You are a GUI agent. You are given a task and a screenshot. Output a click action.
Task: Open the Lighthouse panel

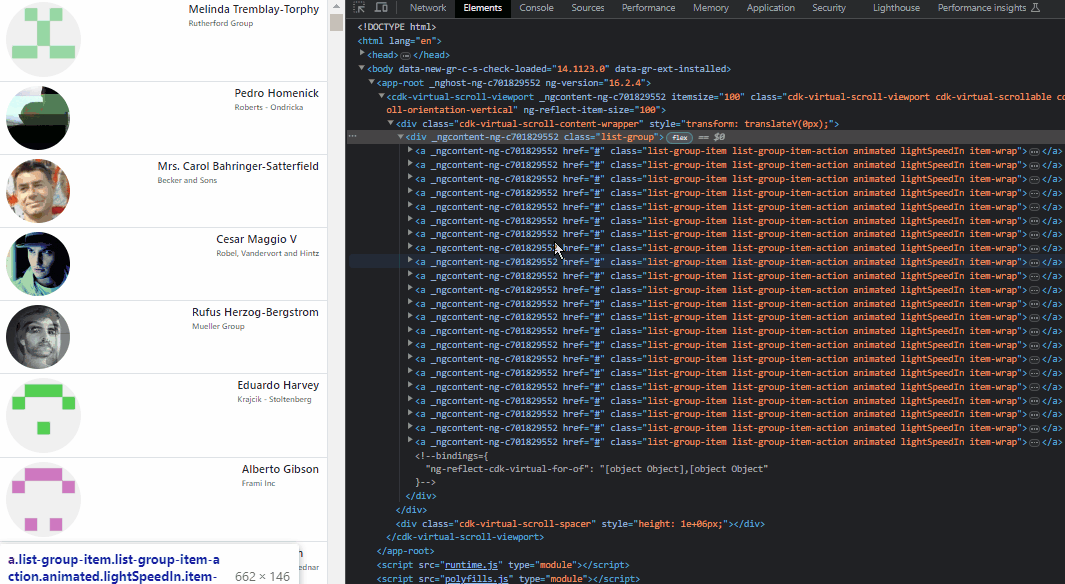[895, 8]
